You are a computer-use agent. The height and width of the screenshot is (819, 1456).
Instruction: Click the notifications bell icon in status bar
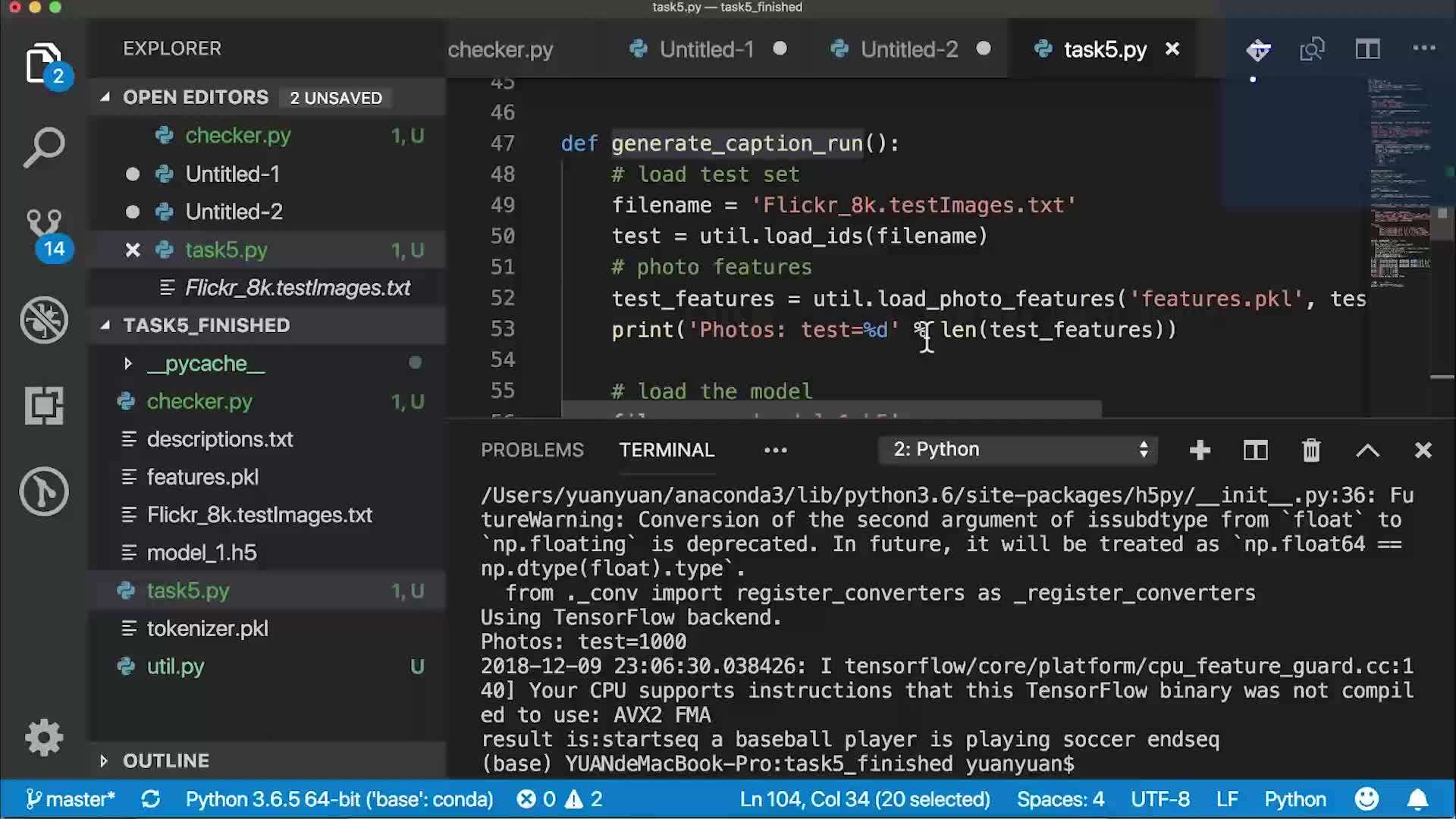point(1423,799)
